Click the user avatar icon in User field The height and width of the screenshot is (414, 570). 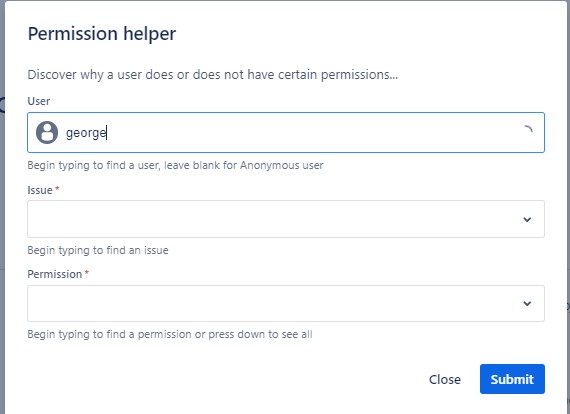[47, 133]
